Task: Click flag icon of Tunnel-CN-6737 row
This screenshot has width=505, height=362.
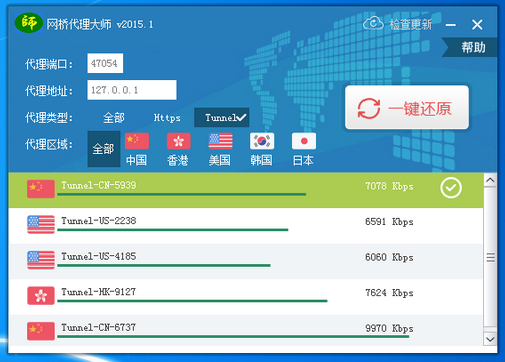Action: pyautogui.click(x=41, y=331)
